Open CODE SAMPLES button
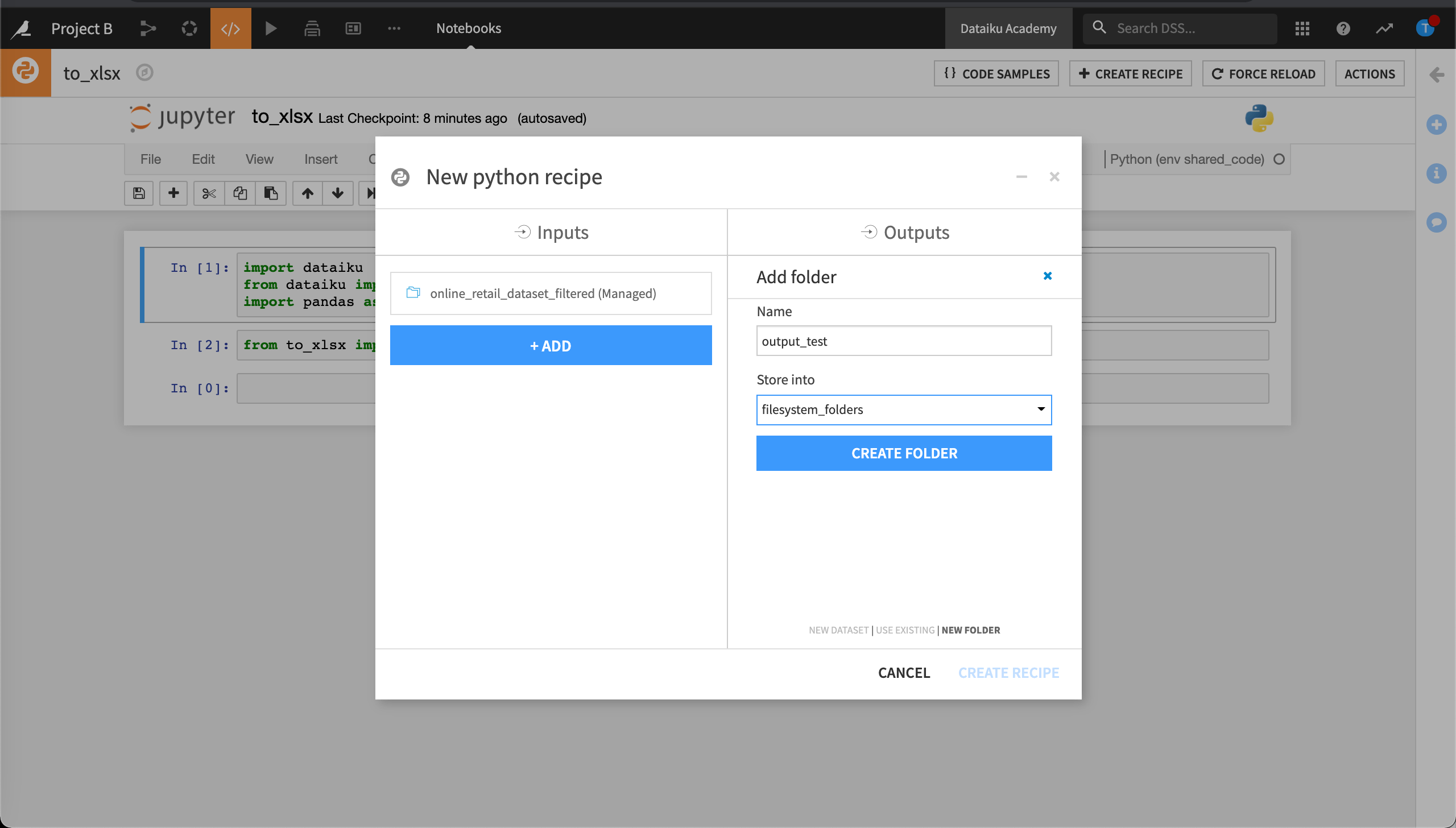The width and height of the screenshot is (1456, 828). coord(996,74)
